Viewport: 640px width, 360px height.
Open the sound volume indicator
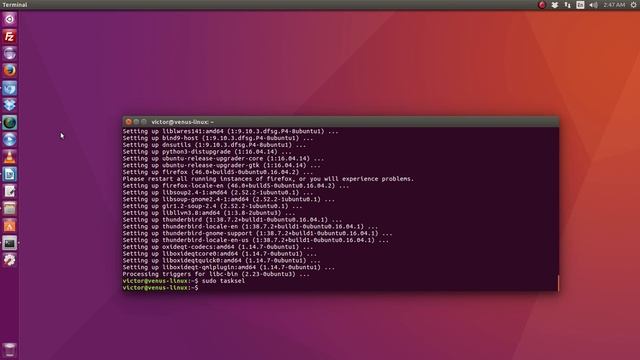coord(593,5)
